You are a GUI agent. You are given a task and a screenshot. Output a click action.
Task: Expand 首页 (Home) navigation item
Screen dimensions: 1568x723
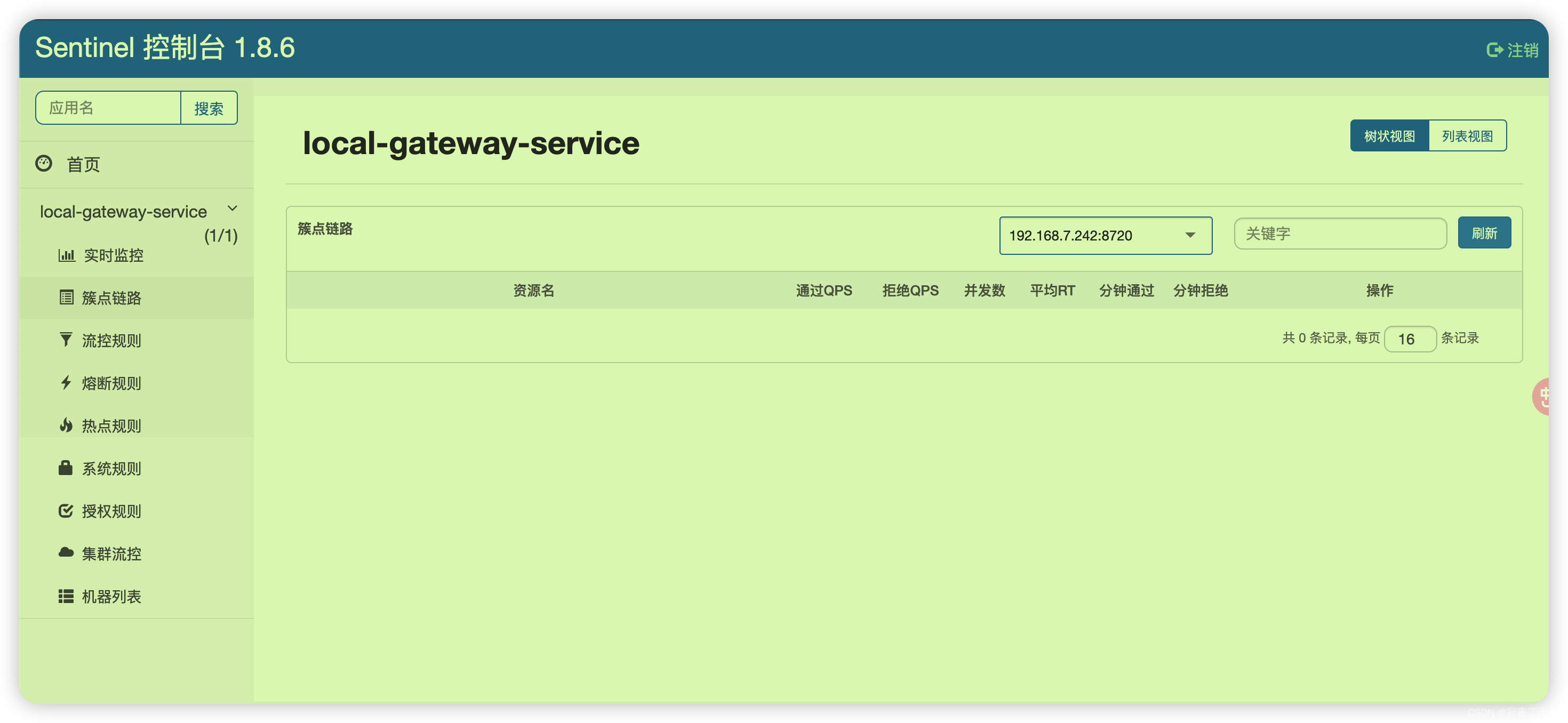[x=85, y=164]
